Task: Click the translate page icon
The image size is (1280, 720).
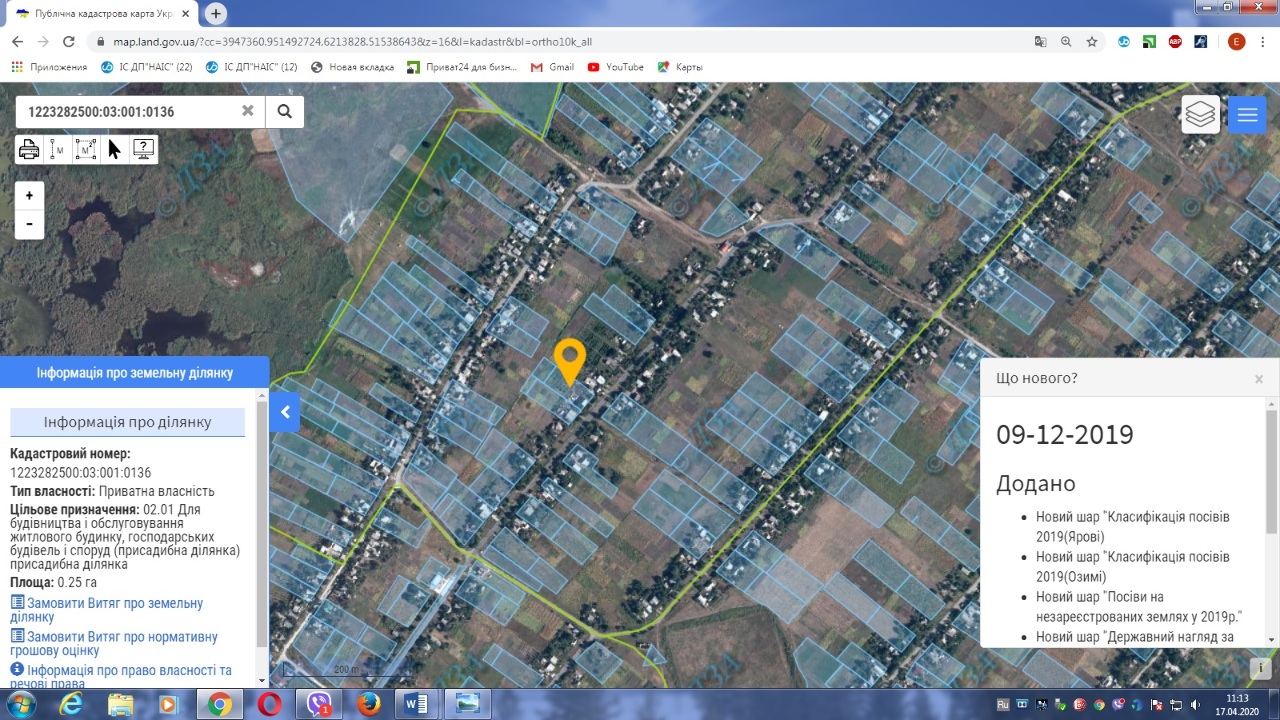Action: click(1041, 42)
